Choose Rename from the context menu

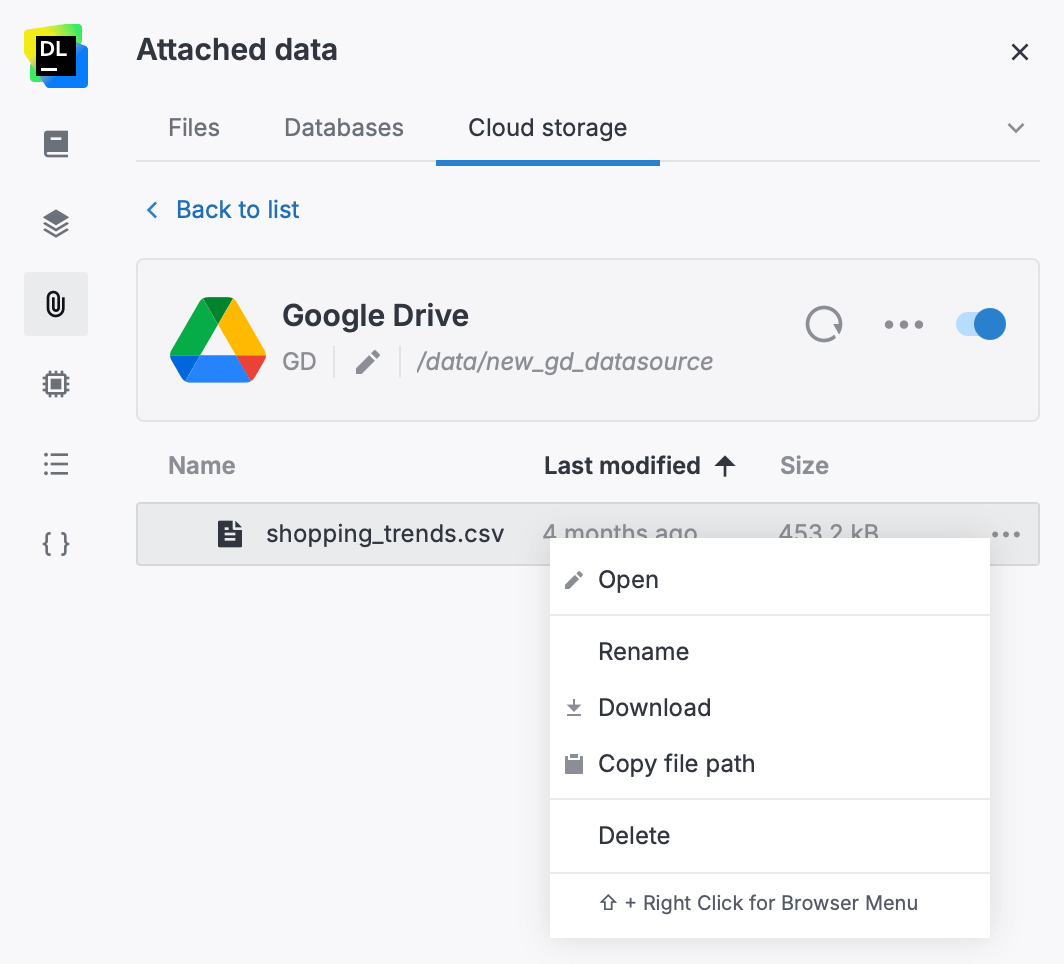pos(643,651)
